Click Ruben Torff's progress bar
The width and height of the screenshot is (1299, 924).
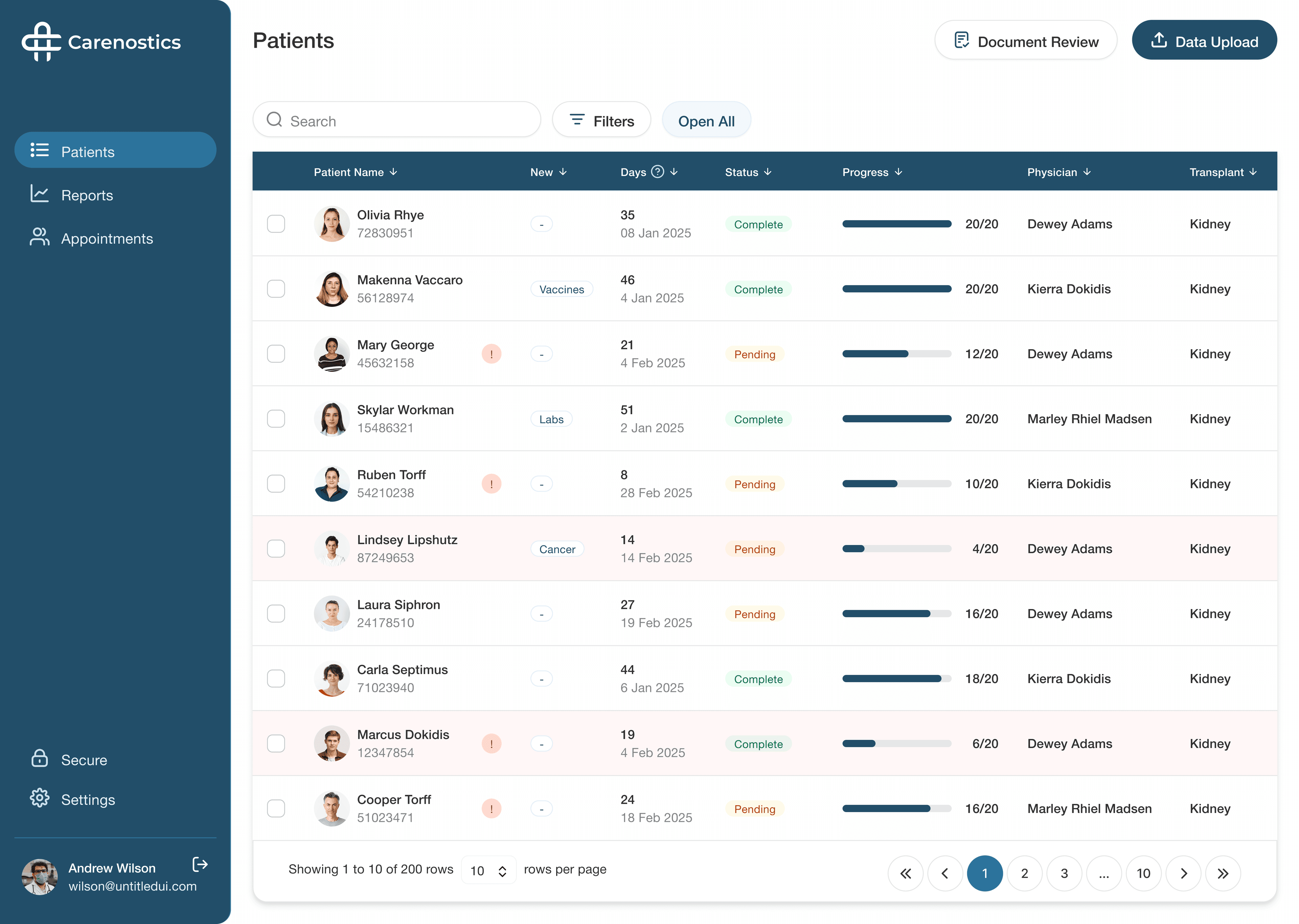[x=897, y=483]
